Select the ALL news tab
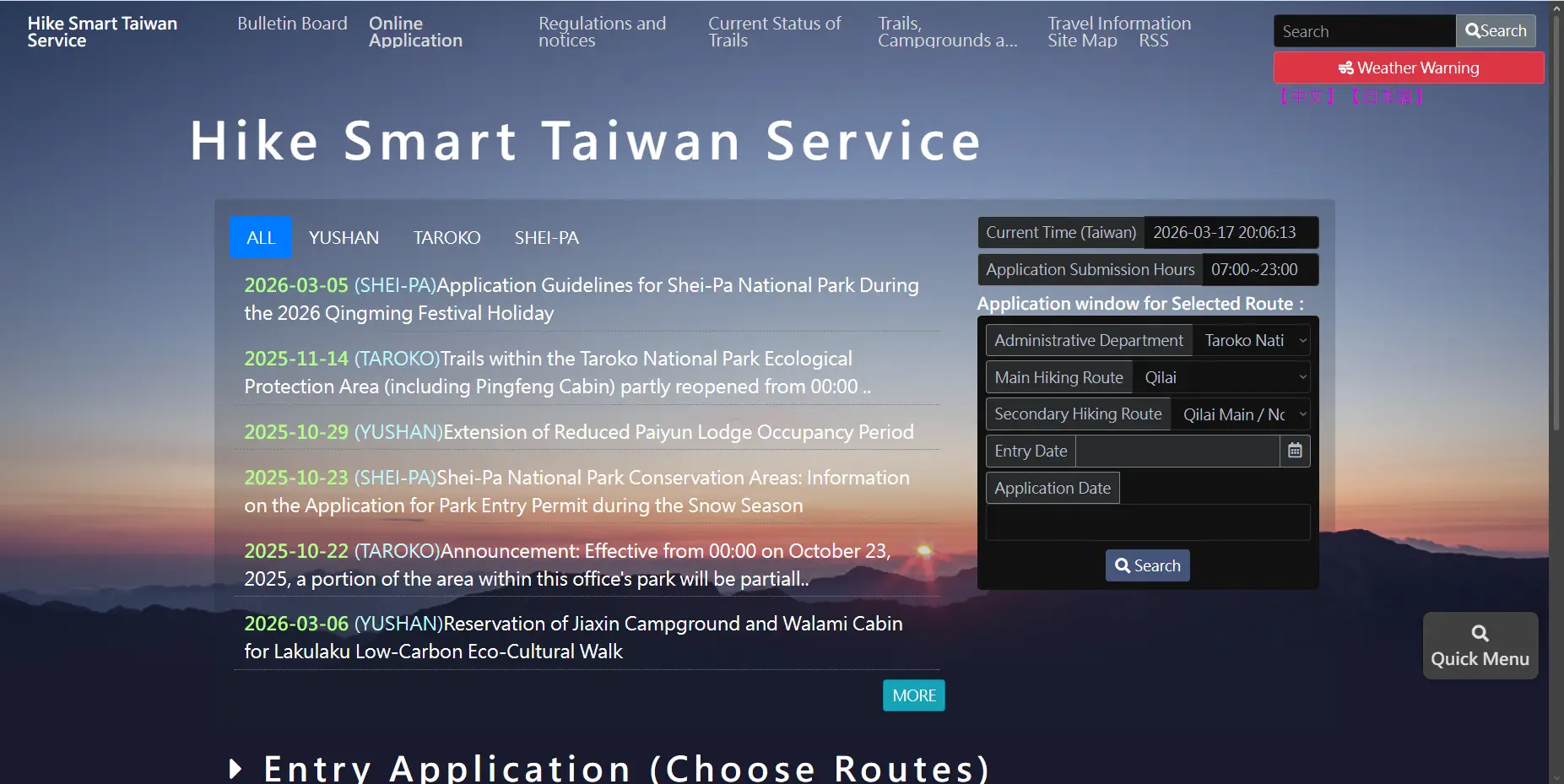 [261, 237]
